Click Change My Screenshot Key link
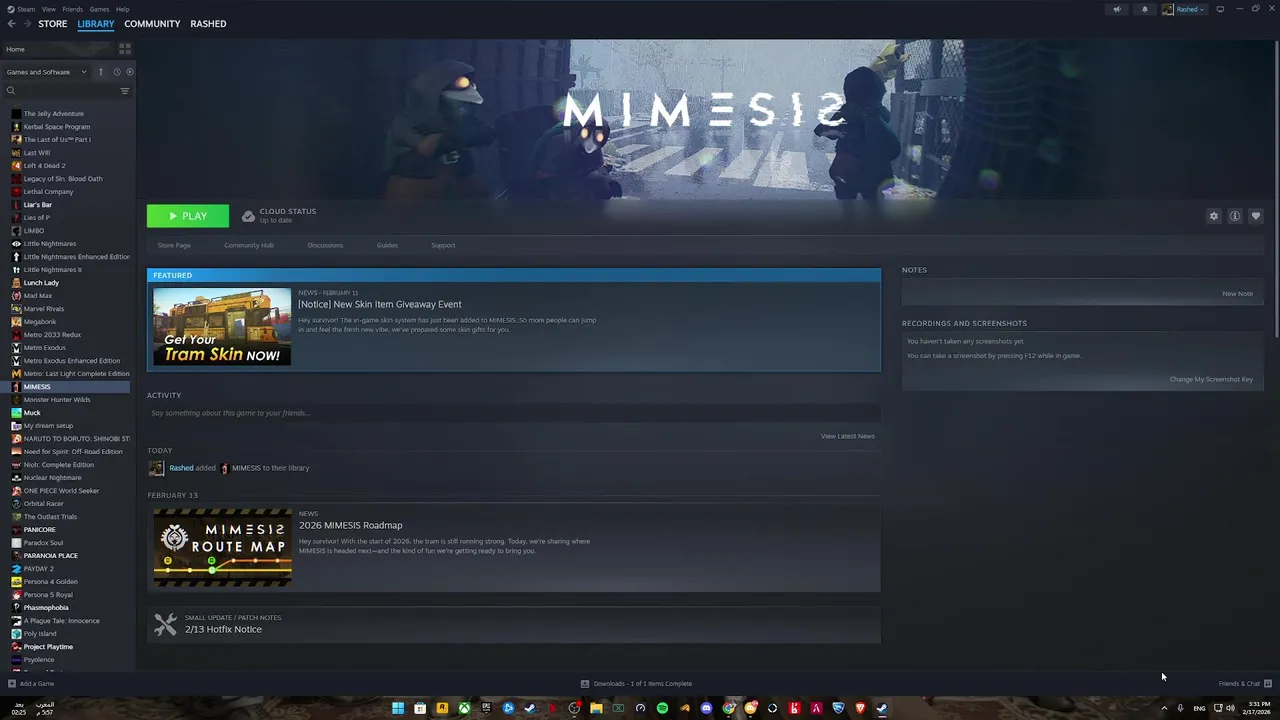 pyautogui.click(x=1211, y=379)
